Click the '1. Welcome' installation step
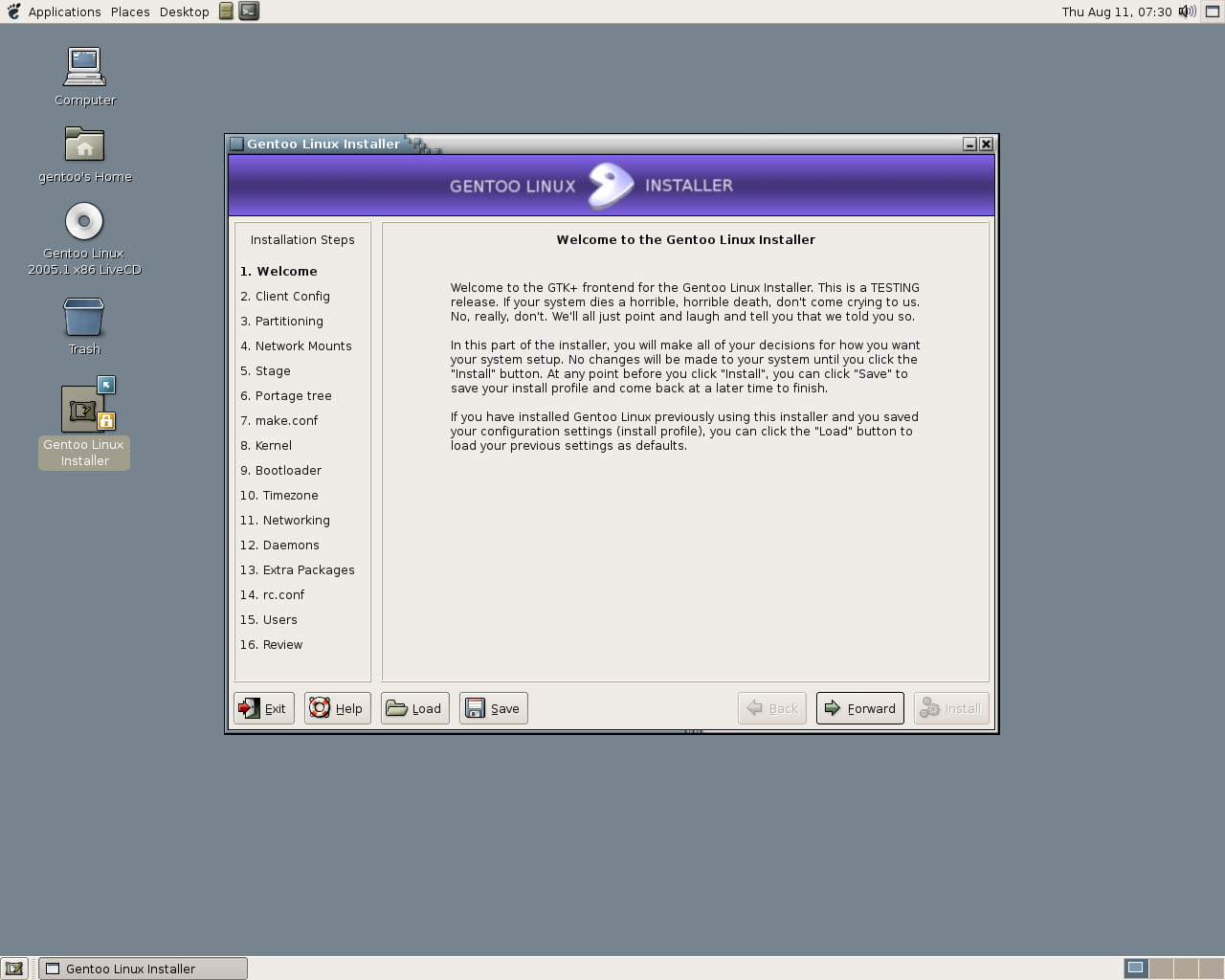The image size is (1225, 980). 278,272
